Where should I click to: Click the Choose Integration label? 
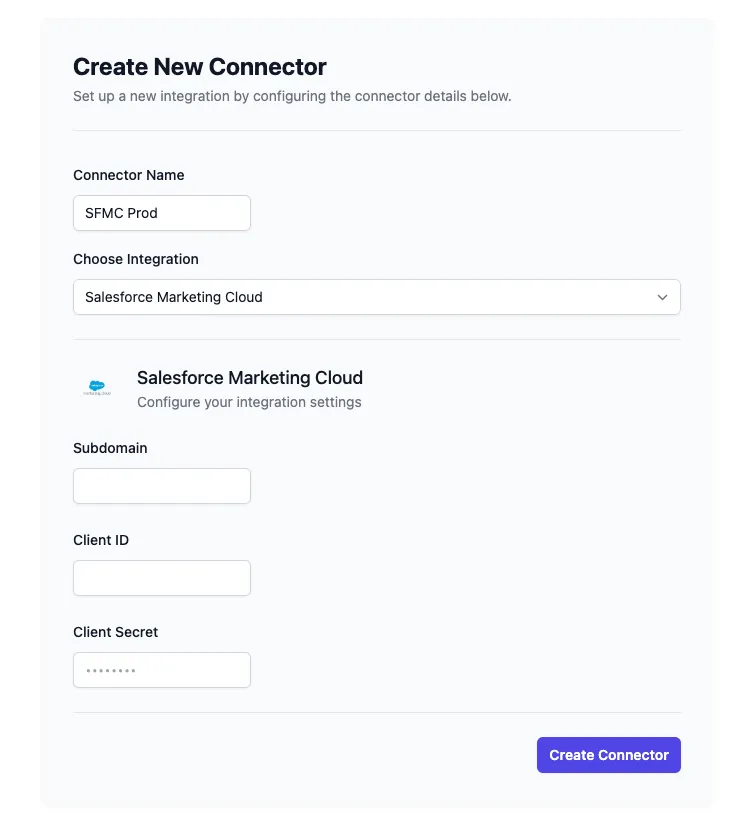point(135,259)
